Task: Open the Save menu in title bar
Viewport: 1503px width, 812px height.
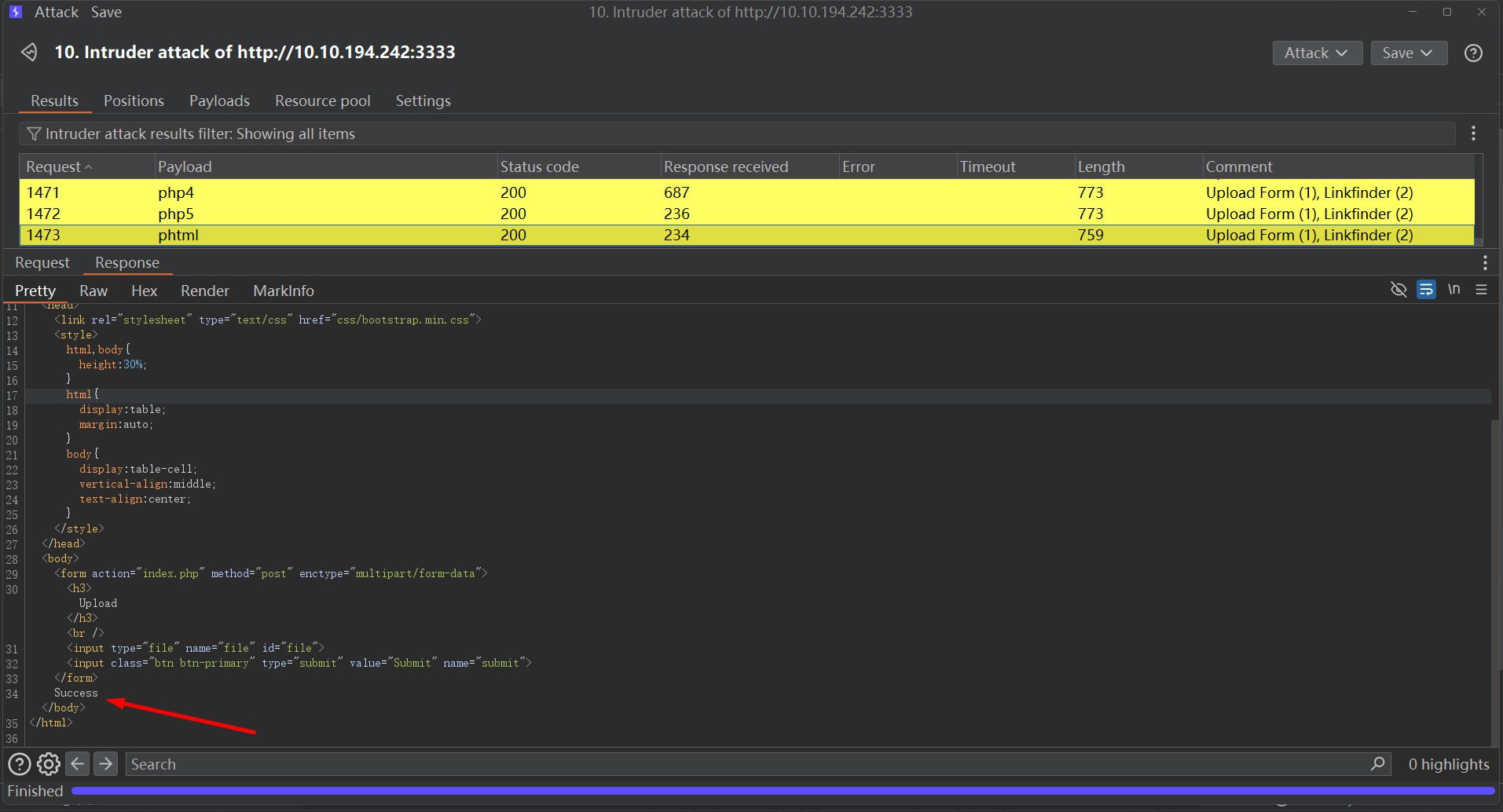Action: click(x=106, y=12)
